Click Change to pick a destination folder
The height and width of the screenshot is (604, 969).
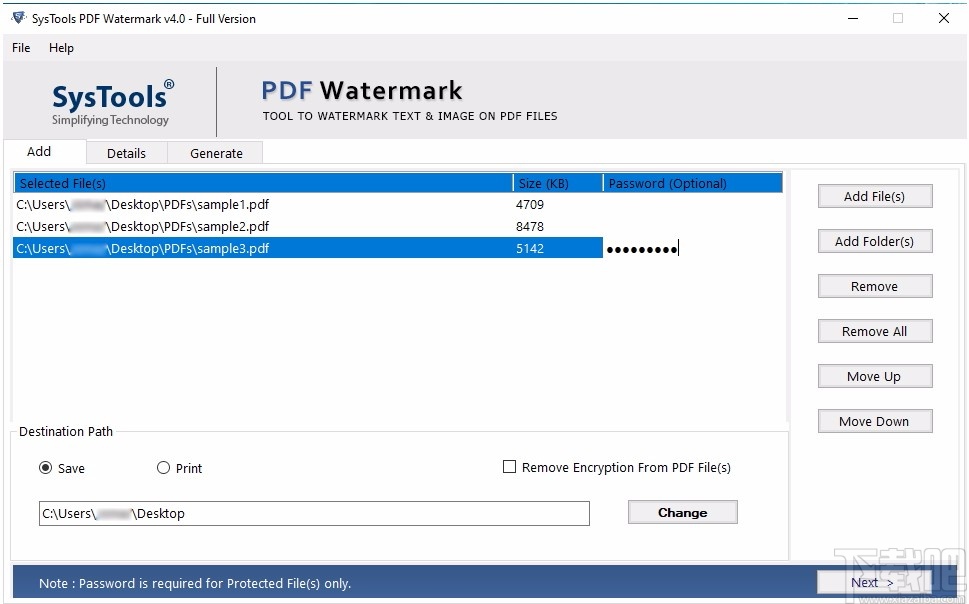click(682, 512)
